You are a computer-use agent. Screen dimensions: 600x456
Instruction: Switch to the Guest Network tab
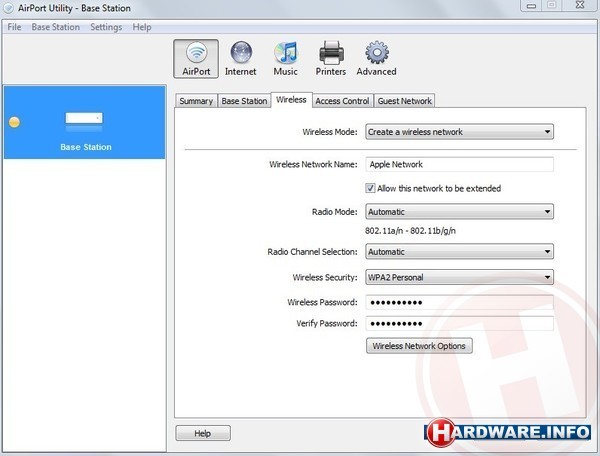tap(404, 101)
